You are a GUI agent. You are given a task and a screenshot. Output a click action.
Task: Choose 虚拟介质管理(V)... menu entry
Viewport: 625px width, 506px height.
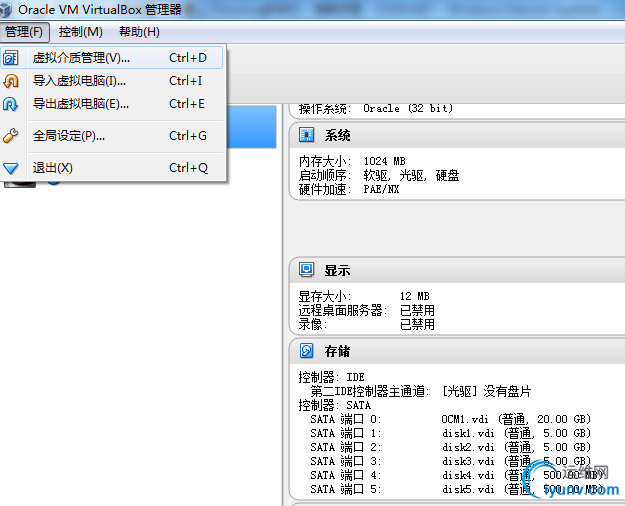tap(112, 58)
